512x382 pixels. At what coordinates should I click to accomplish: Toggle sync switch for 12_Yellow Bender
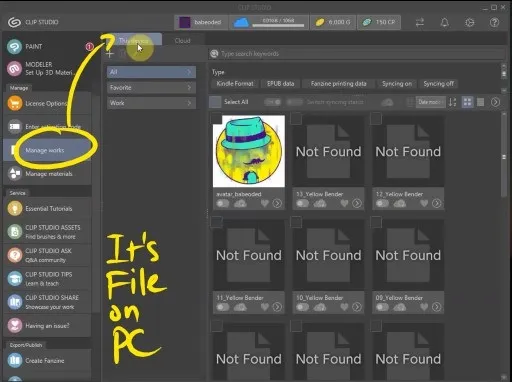coord(382,203)
